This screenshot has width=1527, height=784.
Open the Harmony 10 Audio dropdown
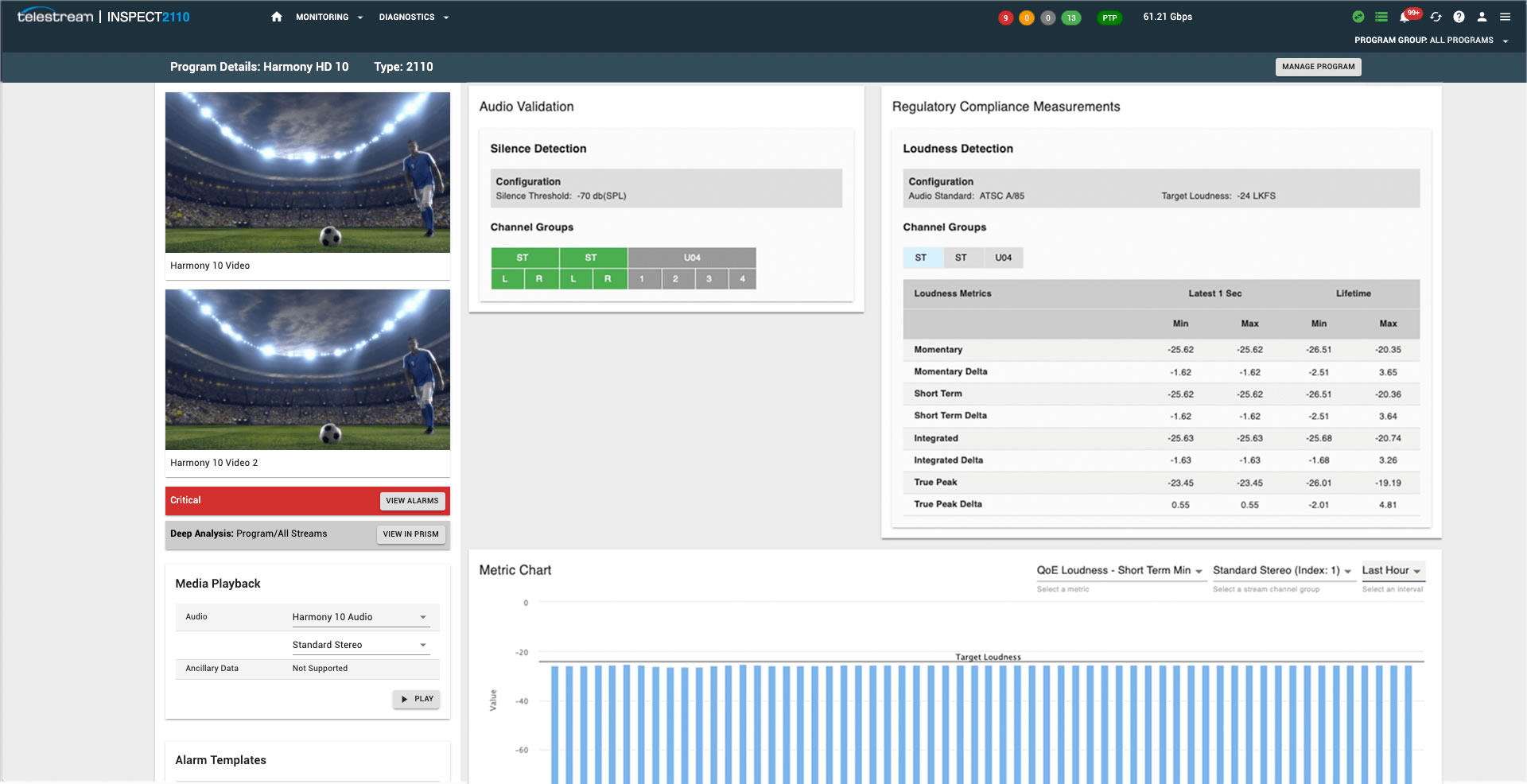point(360,617)
